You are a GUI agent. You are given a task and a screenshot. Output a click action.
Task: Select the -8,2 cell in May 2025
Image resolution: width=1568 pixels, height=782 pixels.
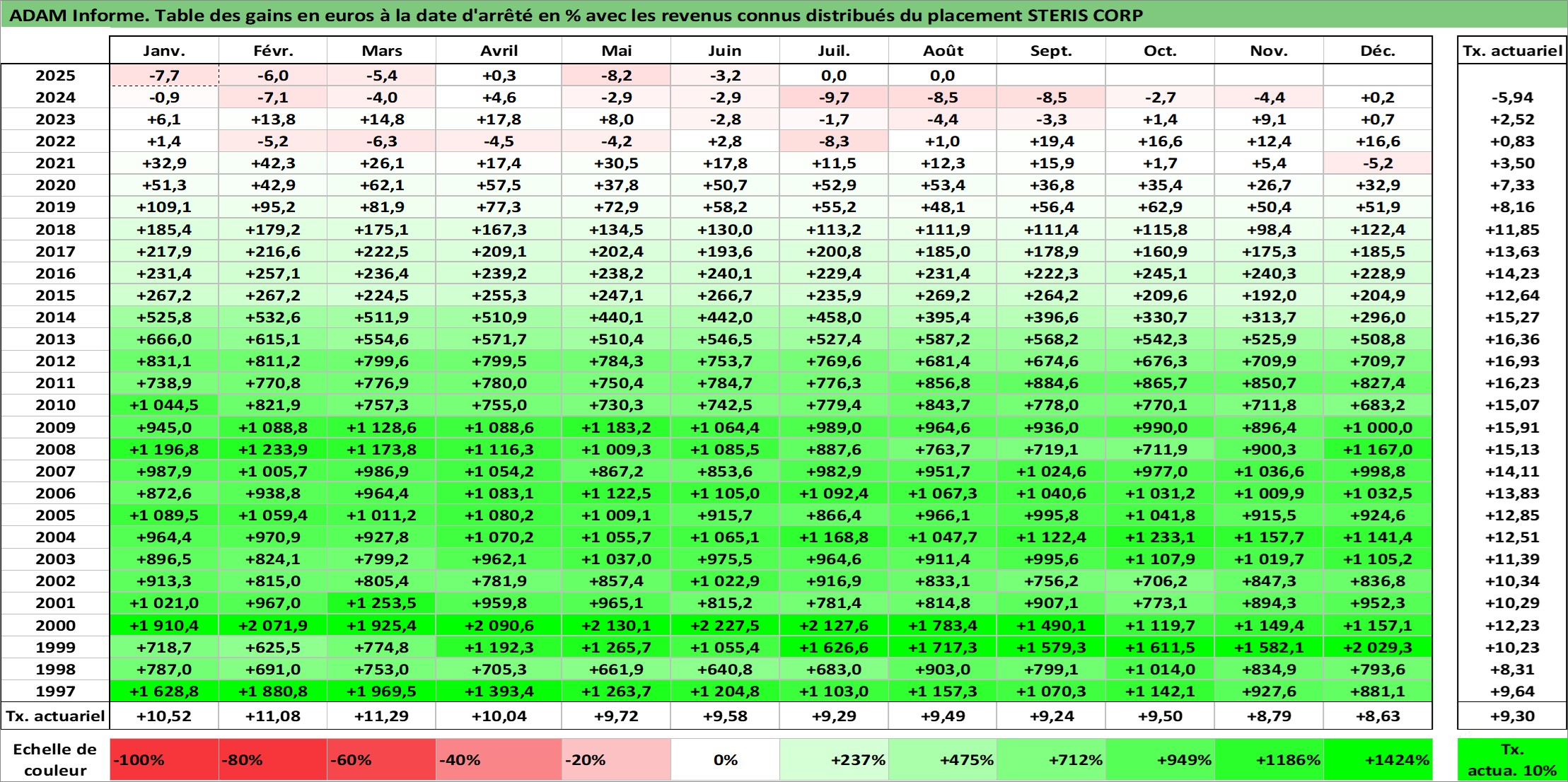pos(616,76)
